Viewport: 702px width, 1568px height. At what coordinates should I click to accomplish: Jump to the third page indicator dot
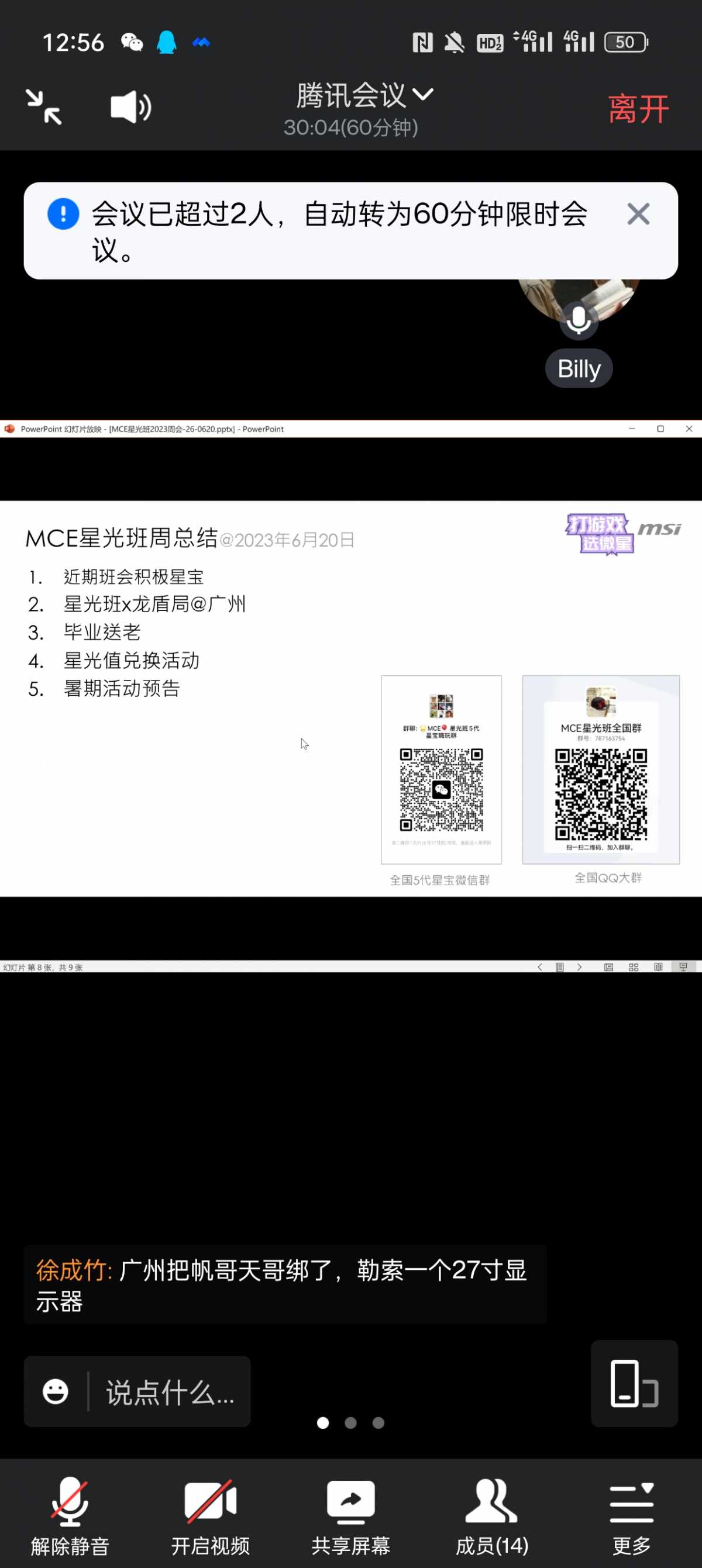coord(378,1422)
